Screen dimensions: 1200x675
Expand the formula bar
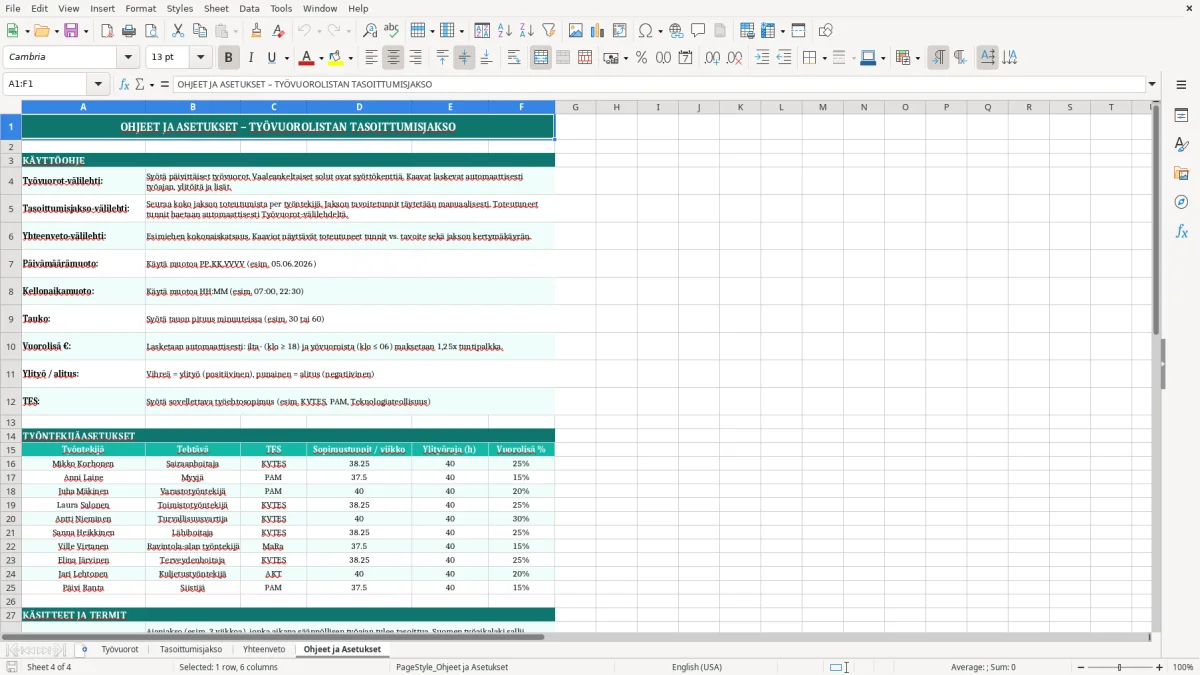pos(1152,84)
